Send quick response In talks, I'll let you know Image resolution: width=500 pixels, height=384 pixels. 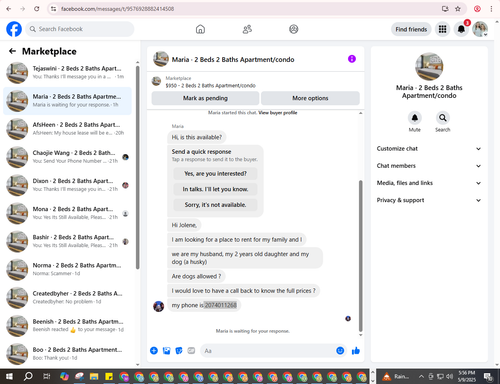click(x=215, y=189)
